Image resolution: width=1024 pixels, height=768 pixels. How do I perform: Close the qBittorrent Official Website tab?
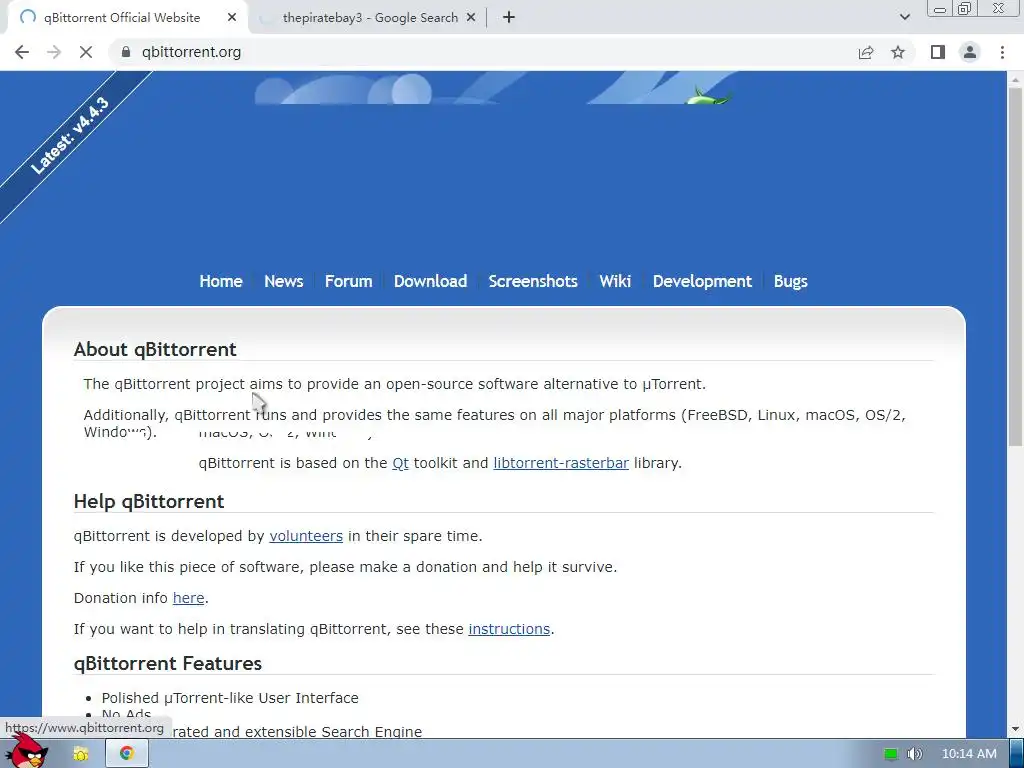click(x=232, y=18)
